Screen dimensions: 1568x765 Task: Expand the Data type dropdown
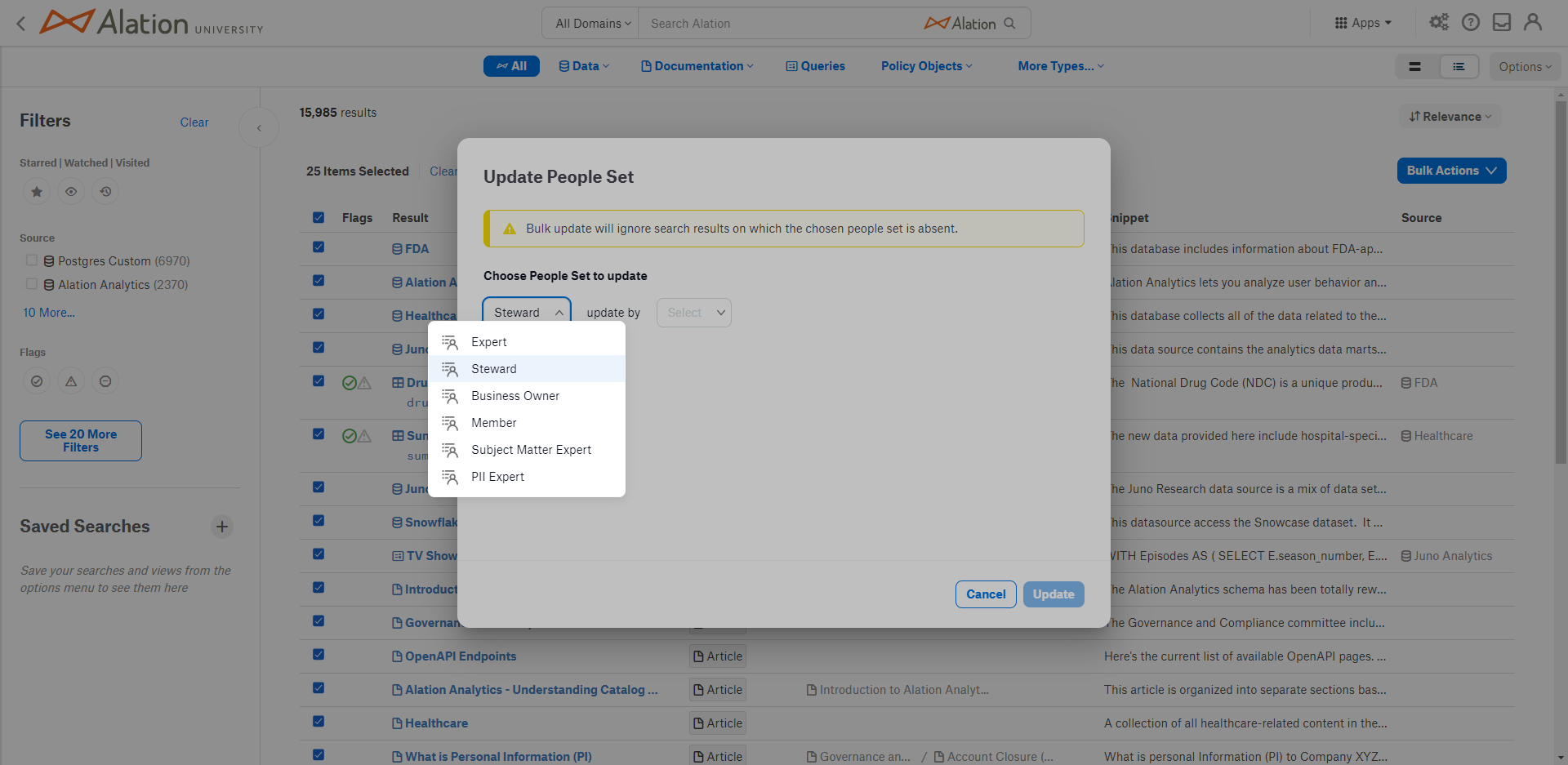[x=584, y=66]
